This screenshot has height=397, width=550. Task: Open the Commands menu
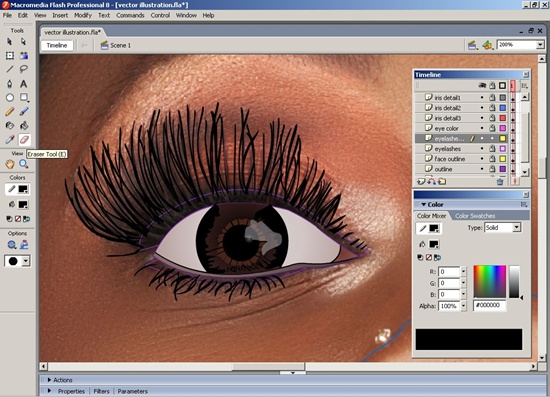point(130,15)
